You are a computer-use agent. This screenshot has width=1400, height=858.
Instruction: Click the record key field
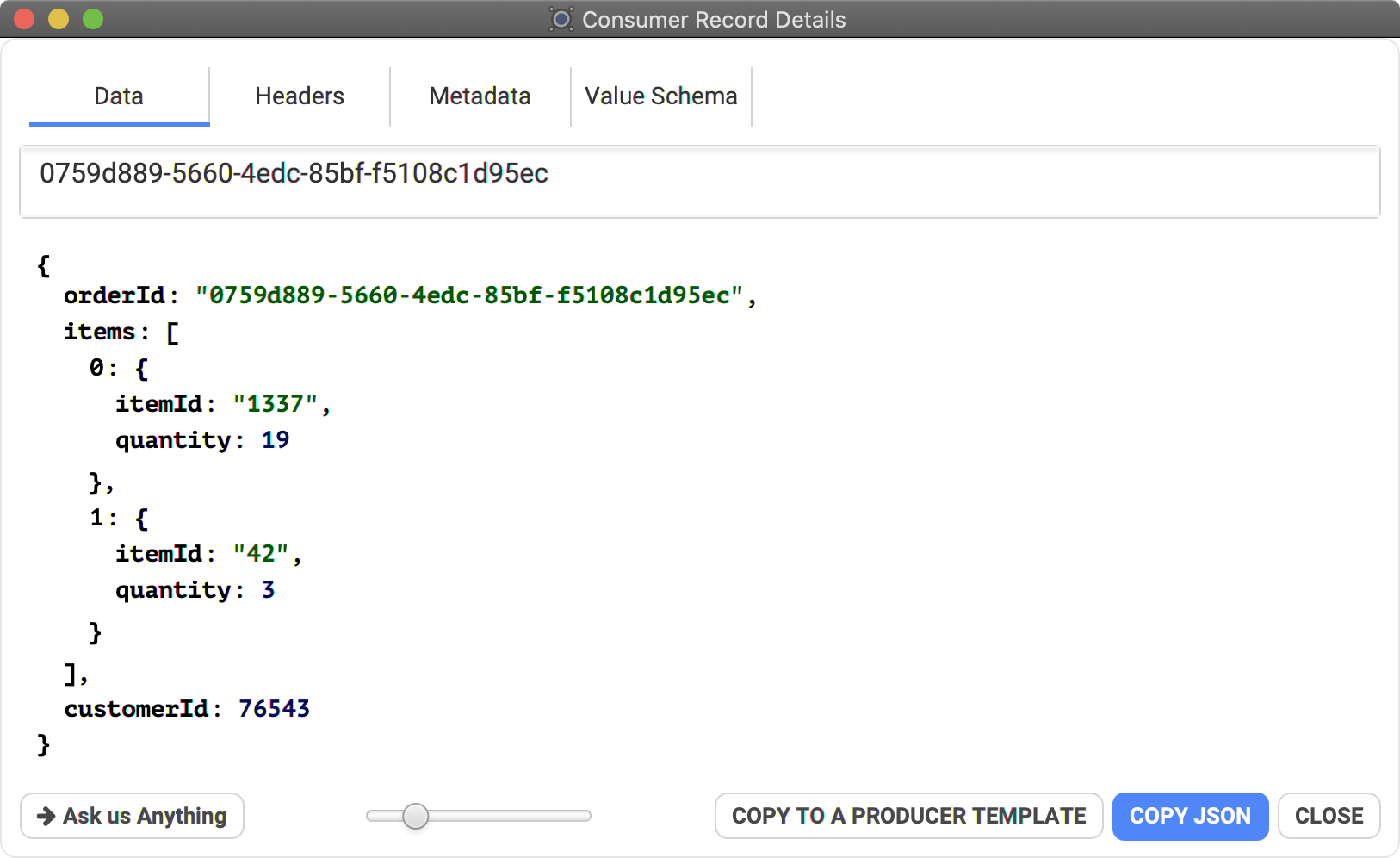tap(700, 182)
